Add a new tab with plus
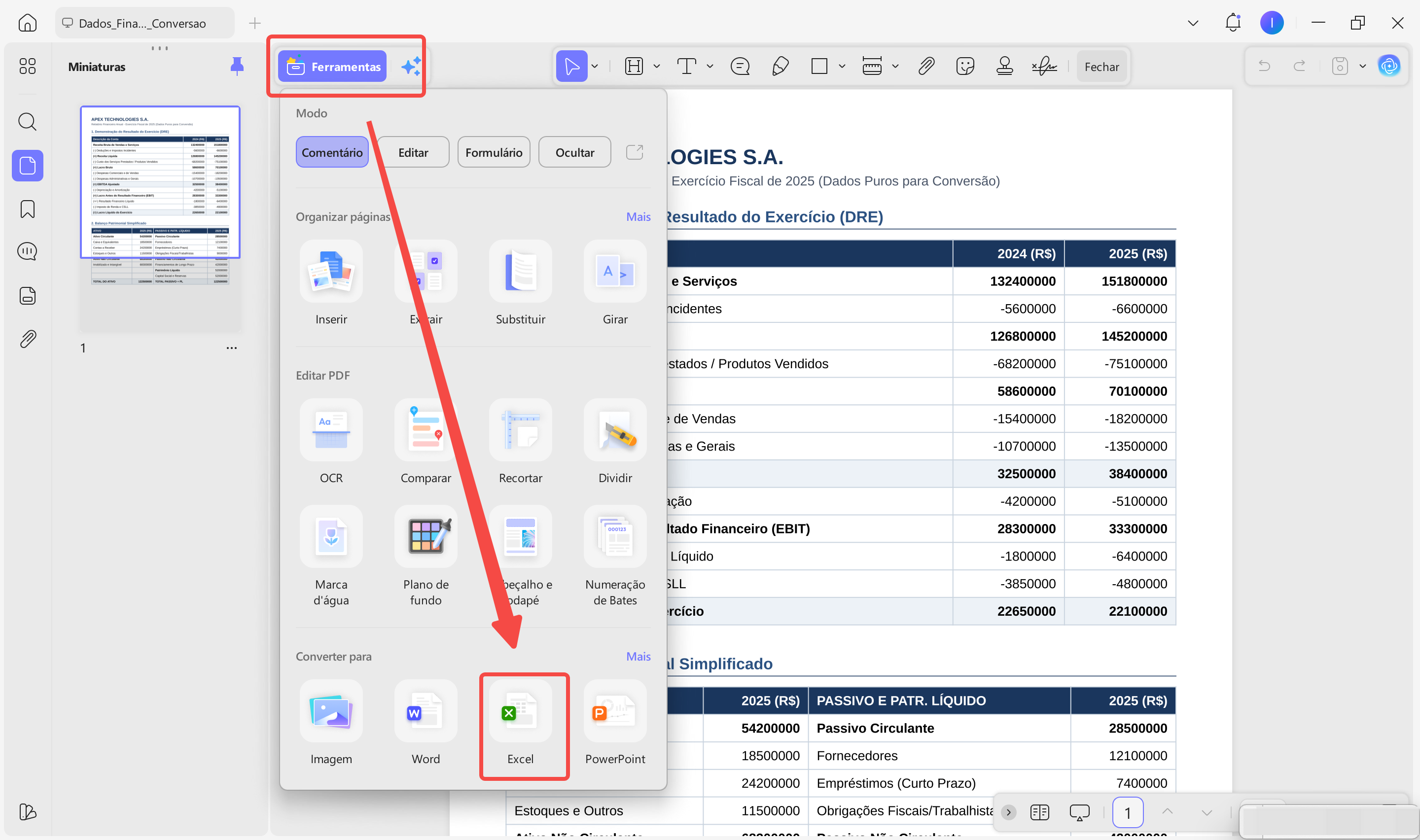Screen dimensions: 1420x840 [255, 23]
